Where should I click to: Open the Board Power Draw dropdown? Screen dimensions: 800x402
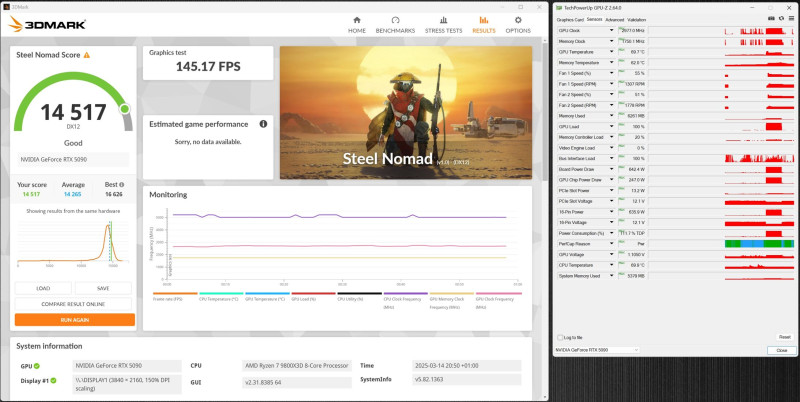612,169
